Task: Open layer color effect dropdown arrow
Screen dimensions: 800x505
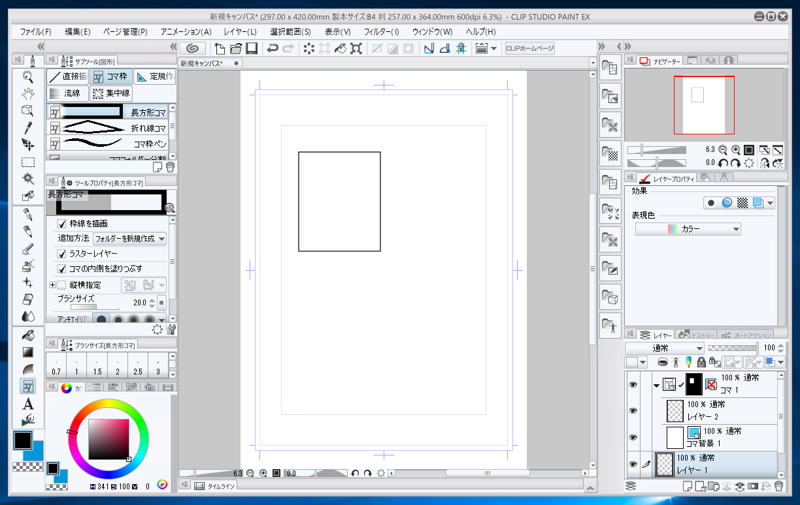Action: pyautogui.click(x=770, y=203)
